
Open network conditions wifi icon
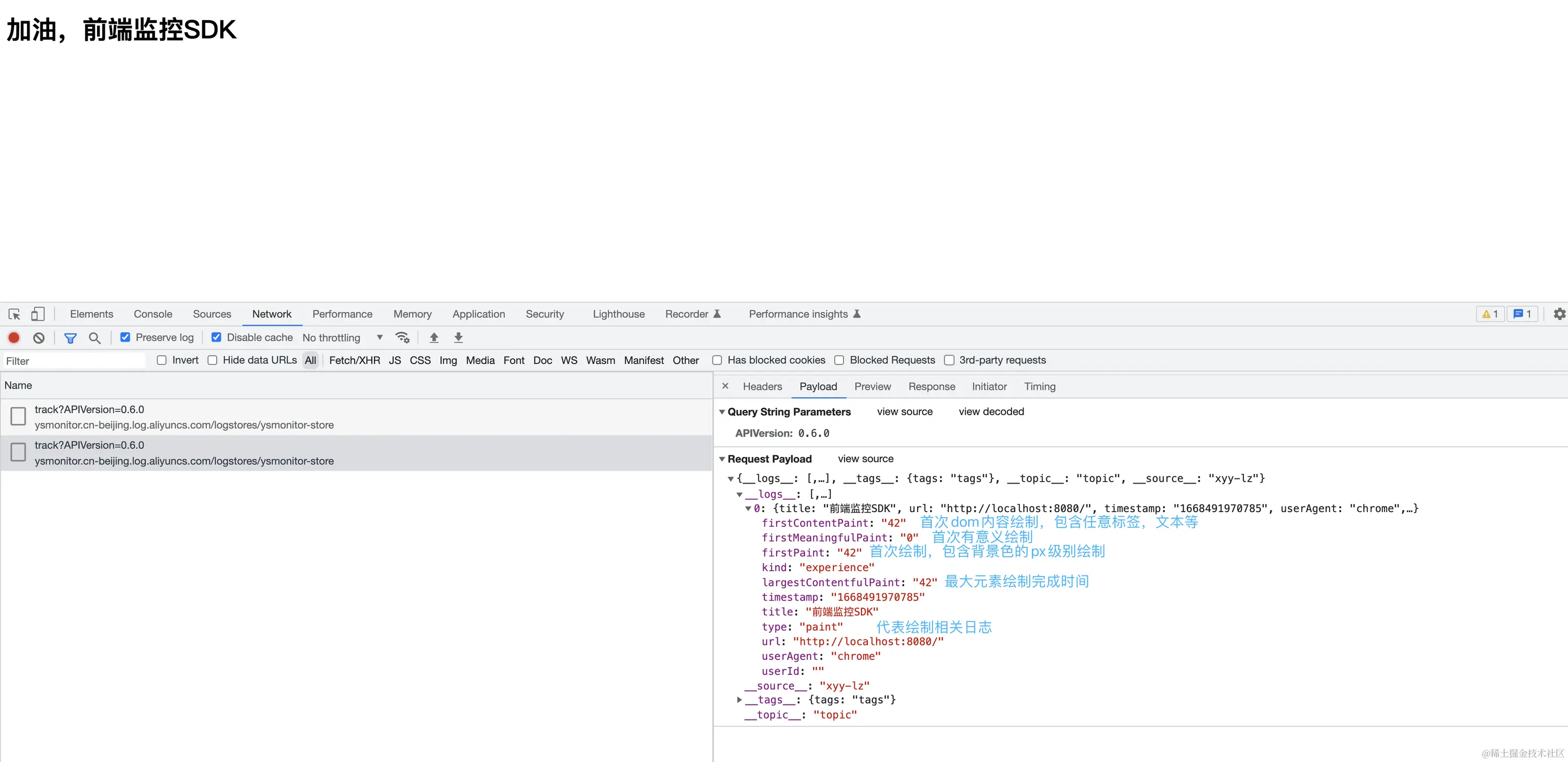402,337
